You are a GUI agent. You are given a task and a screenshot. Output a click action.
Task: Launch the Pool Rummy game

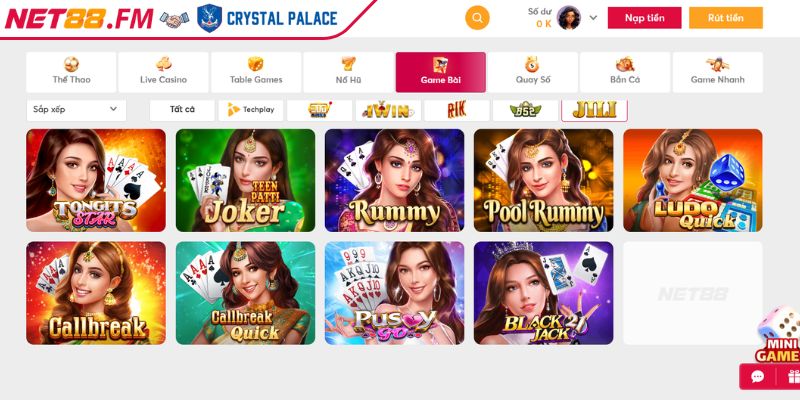[543, 180]
